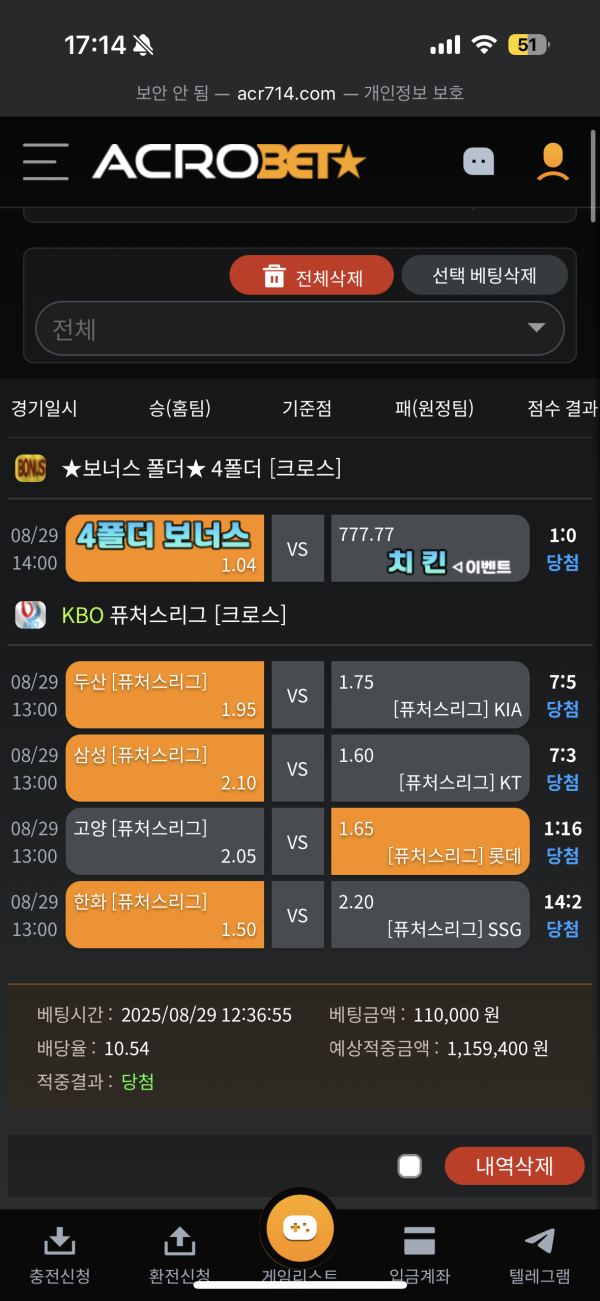
Task: Click the KBO league logo icon
Action: [x=30, y=615]
